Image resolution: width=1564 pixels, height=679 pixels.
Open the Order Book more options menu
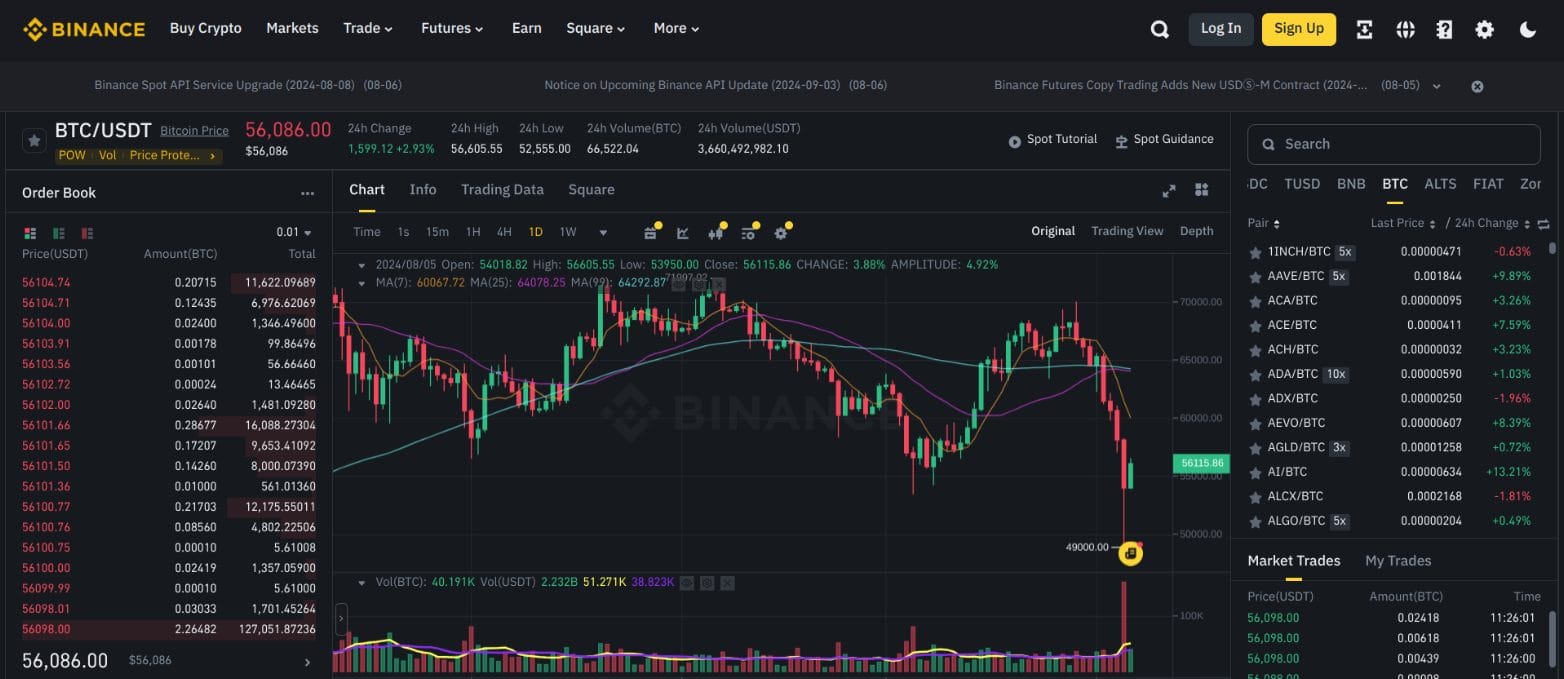pyautogui.click(x=308, y=193)
